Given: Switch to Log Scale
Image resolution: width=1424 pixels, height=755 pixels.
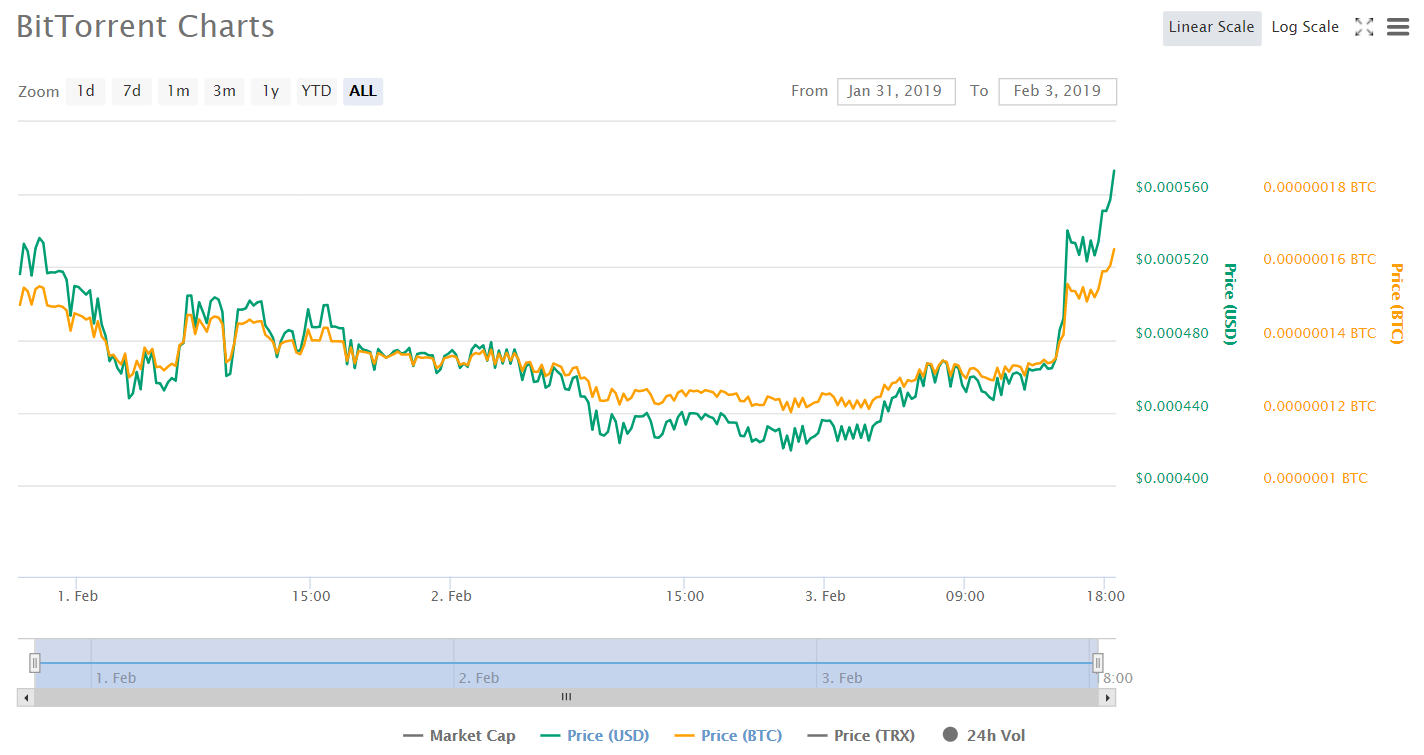Looking at the screenshot, I should [1304, 28].
